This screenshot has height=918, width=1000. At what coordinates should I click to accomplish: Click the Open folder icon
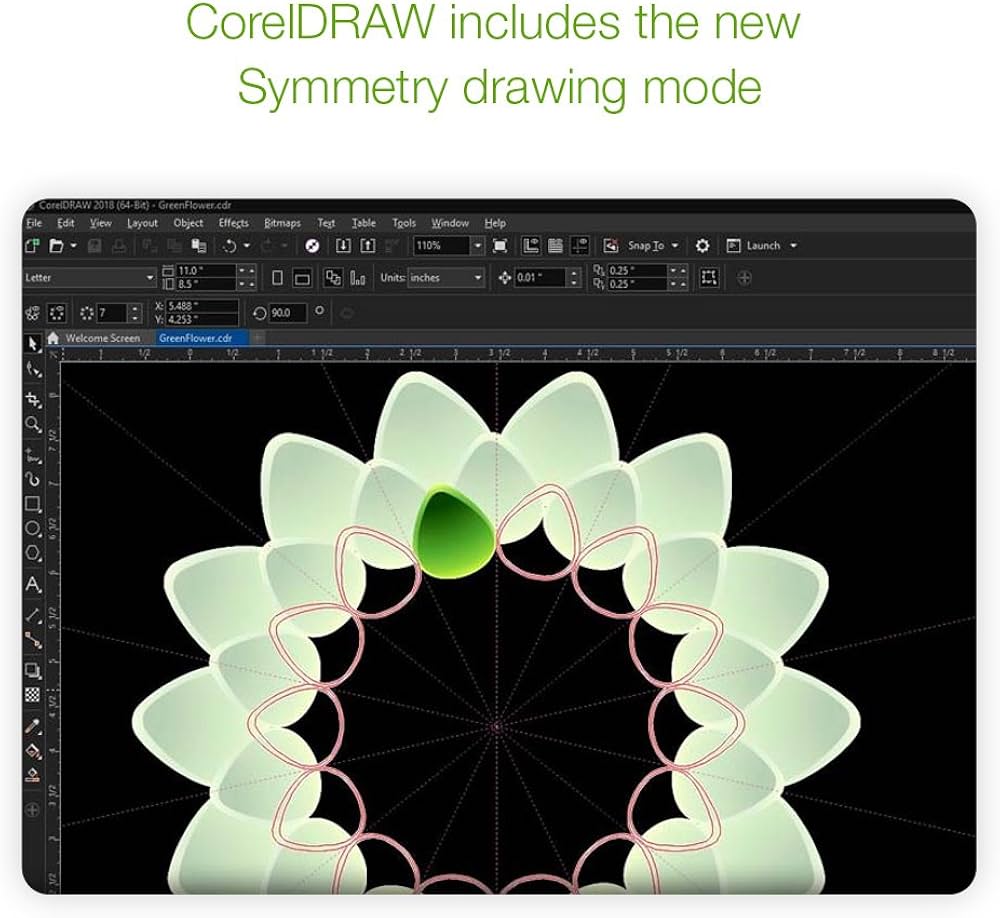point(57,246)
